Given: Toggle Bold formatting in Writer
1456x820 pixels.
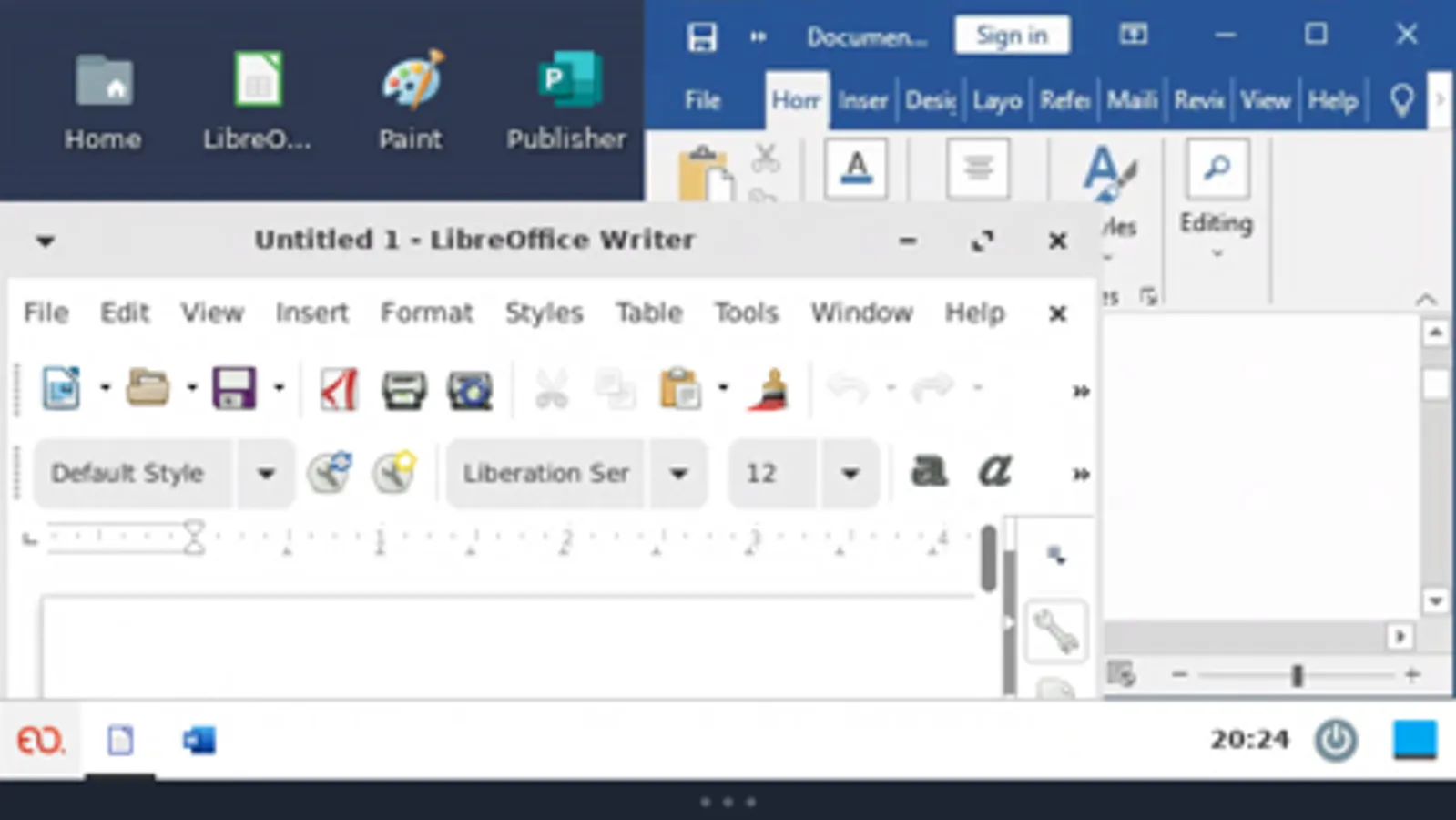Looking at the screenshot, I should pos(930,472).
